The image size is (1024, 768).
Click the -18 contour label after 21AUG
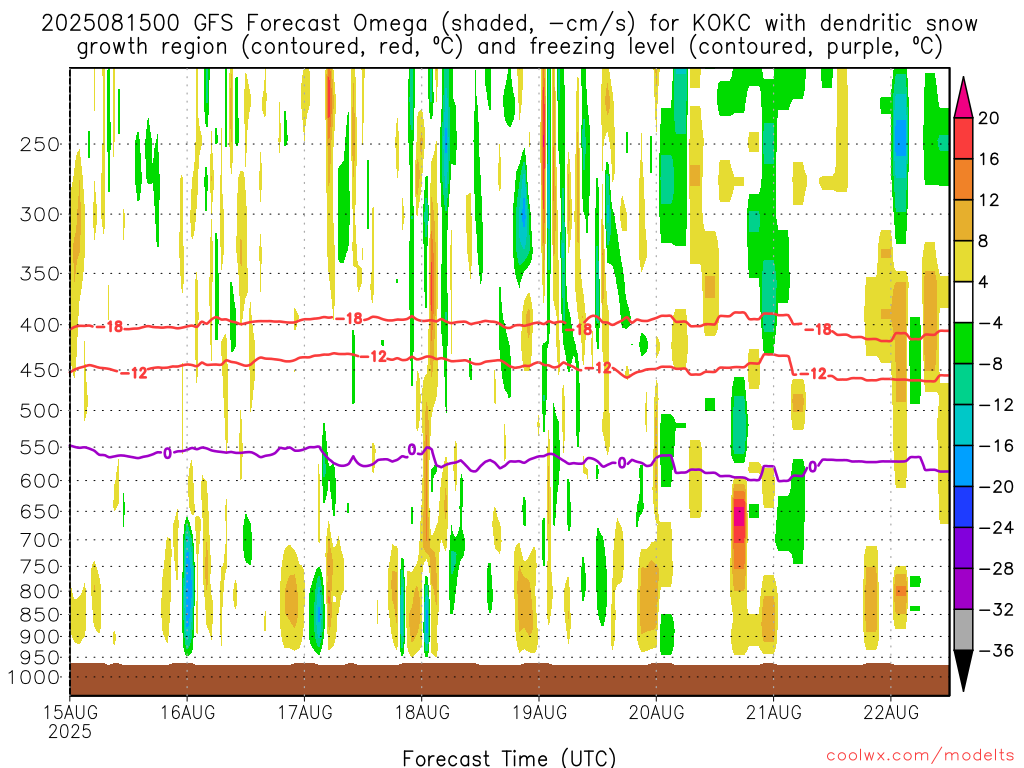click(x=818, y=330)
